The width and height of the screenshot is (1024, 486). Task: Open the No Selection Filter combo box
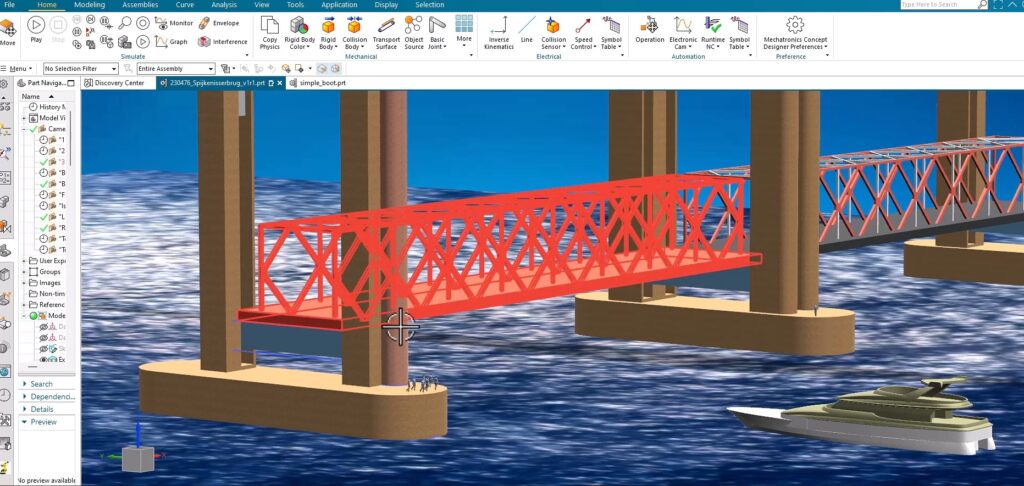(x=80, y=69)
